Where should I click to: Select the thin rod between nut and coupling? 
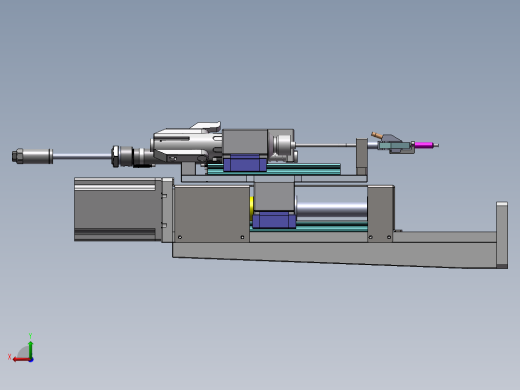click(x=82, y=156)
